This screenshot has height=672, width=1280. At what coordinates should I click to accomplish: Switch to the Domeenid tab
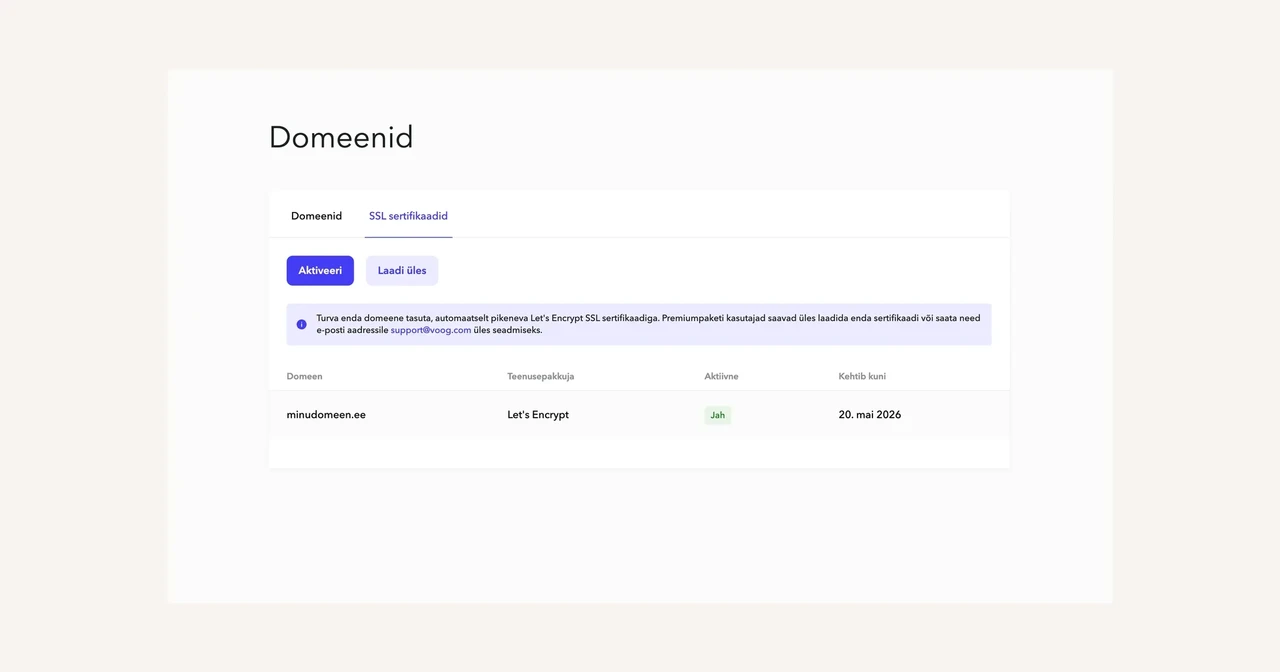point(316,216)
